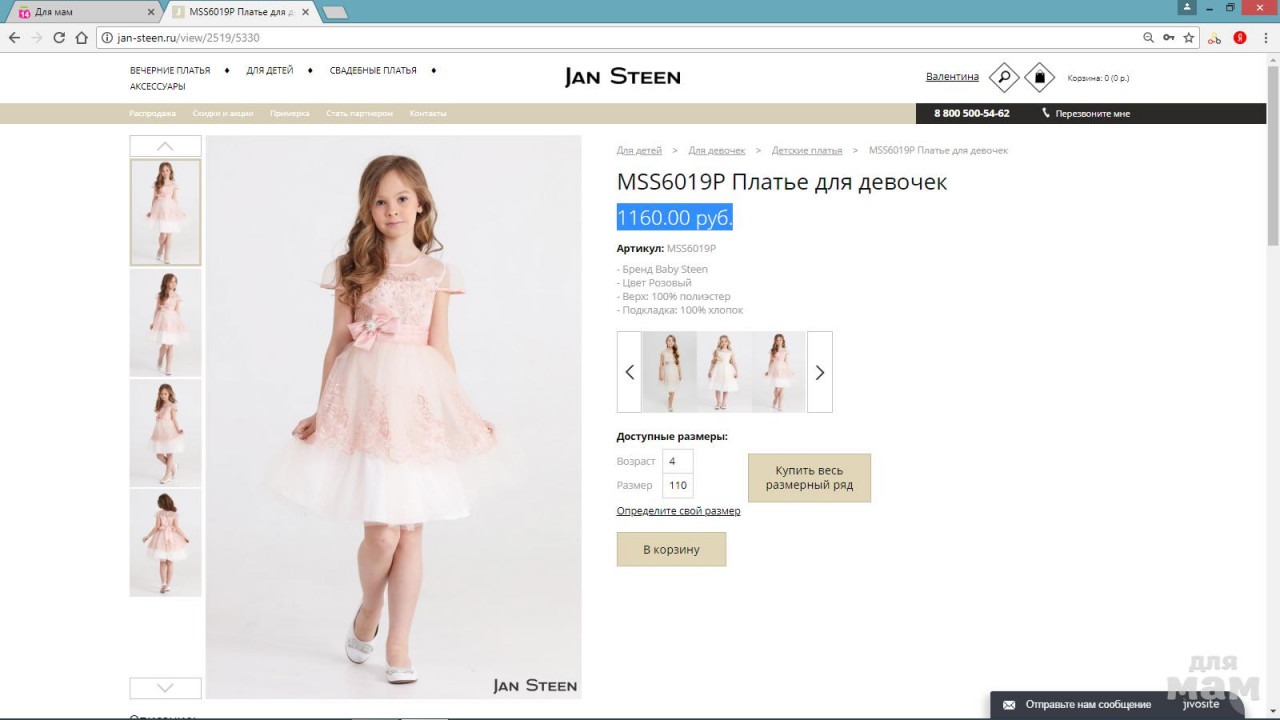The width and height of the screenshot is (1280, 720).
Task: Select size 110 box
Action: [x=678, y=486]
